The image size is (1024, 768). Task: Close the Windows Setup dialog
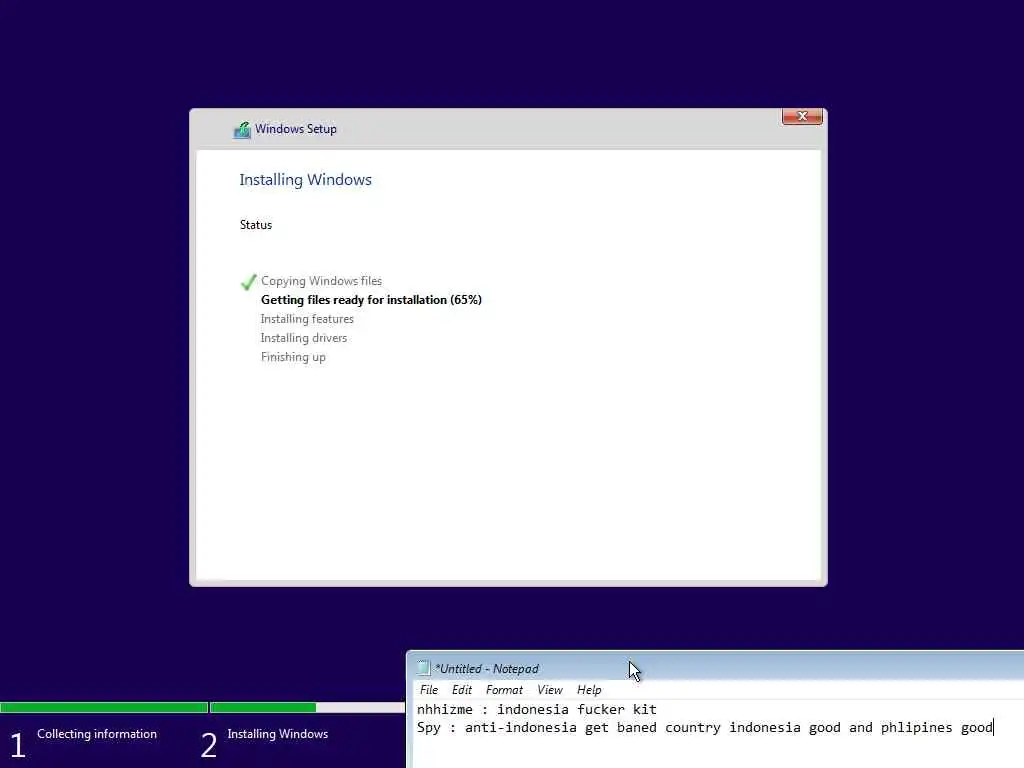click(802, 116)
